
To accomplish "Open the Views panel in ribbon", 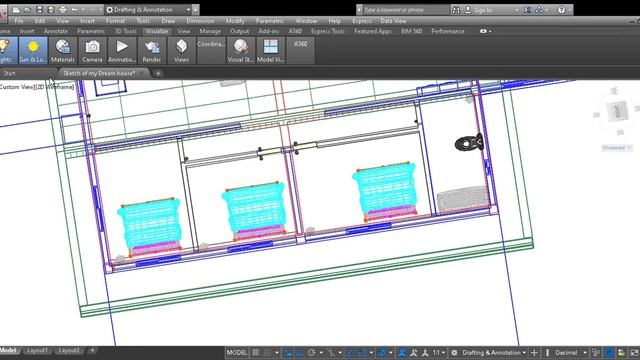I will [181, 50].
